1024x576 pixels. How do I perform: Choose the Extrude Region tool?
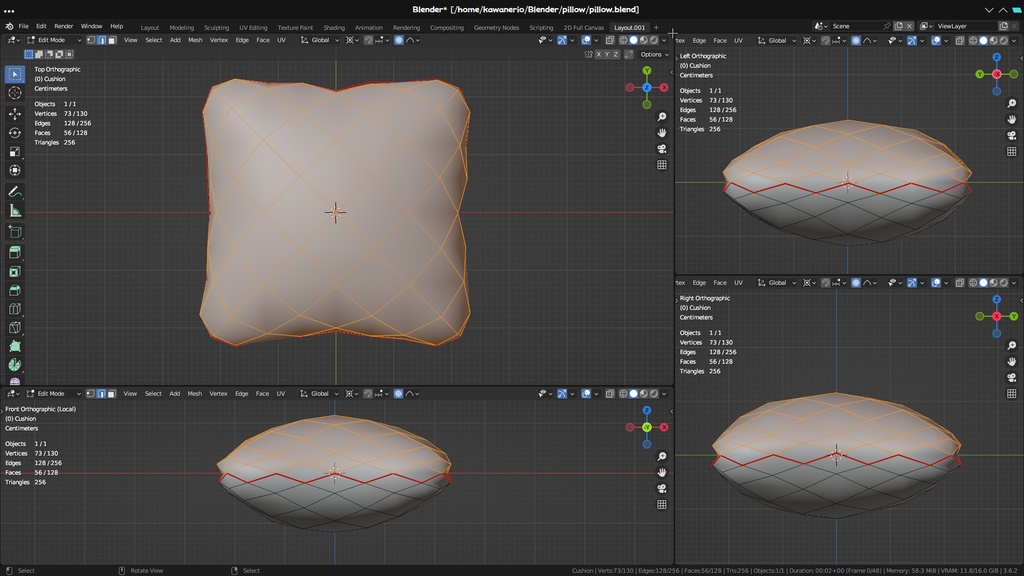tap(15, 252)
